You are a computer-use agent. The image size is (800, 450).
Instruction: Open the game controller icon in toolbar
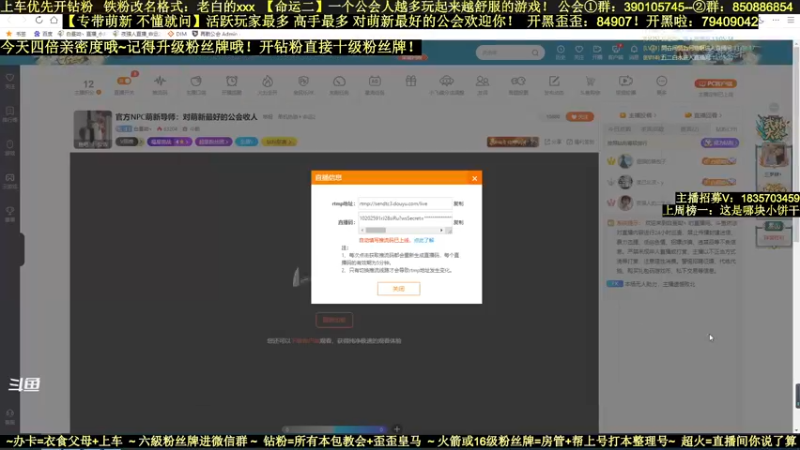[518, 81]
